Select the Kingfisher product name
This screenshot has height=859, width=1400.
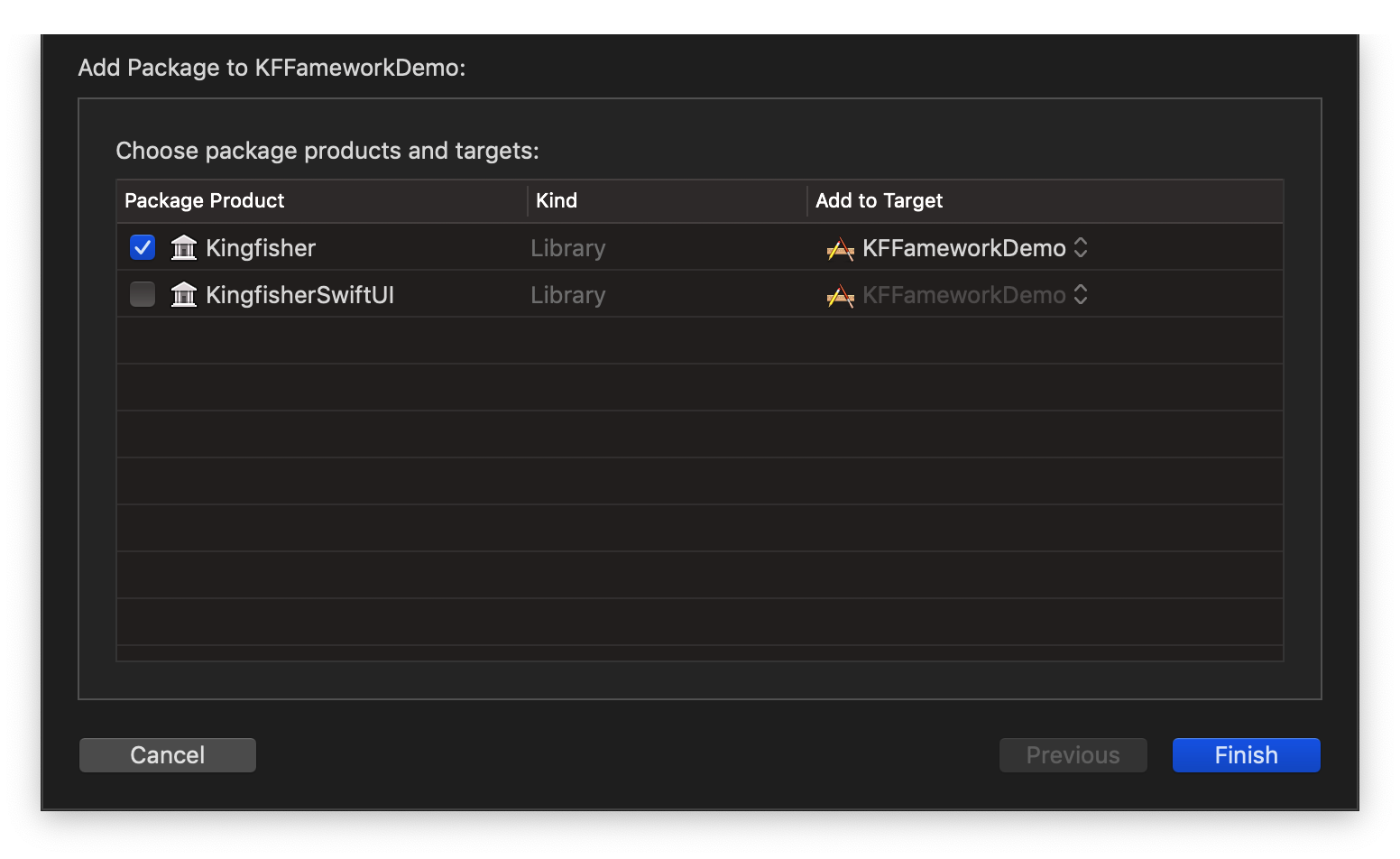coord(261,248)
